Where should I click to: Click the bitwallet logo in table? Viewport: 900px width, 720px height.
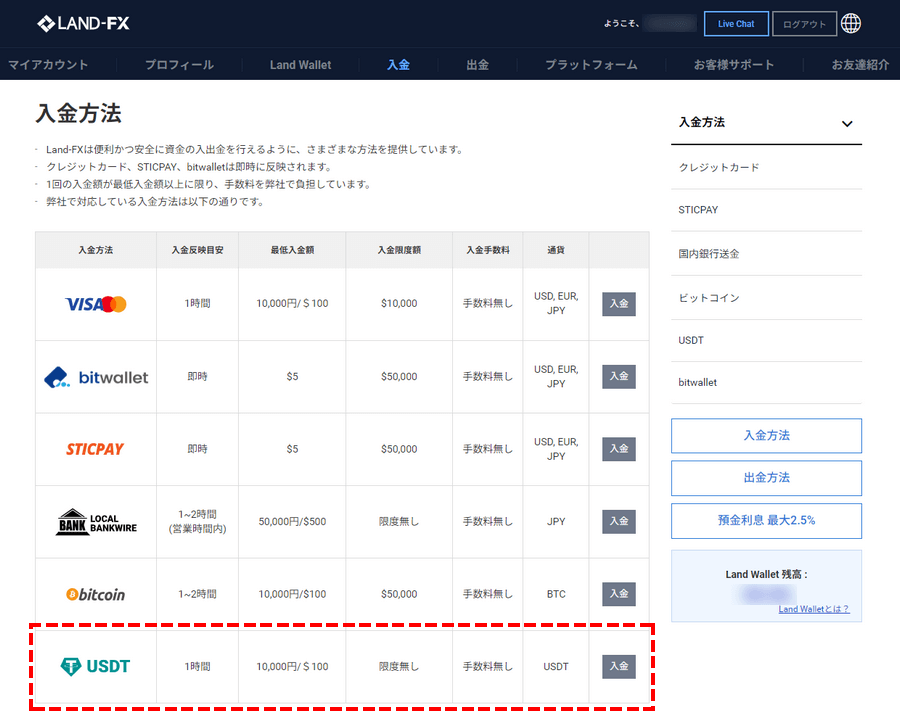(96, 377)
